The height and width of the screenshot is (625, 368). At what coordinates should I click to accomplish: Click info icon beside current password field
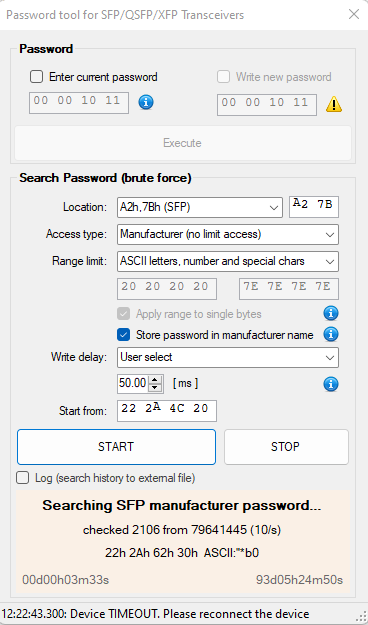[146, 102]
